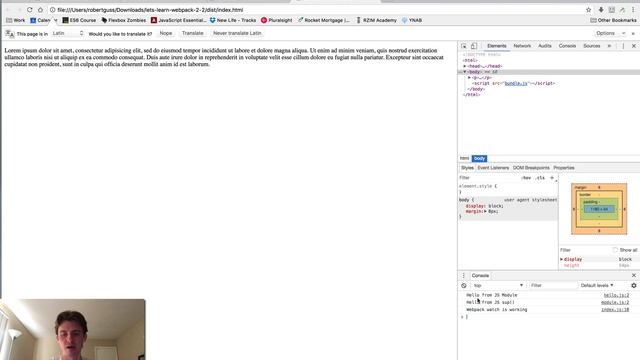Open the Default levels dropdown

click(597, 286)
